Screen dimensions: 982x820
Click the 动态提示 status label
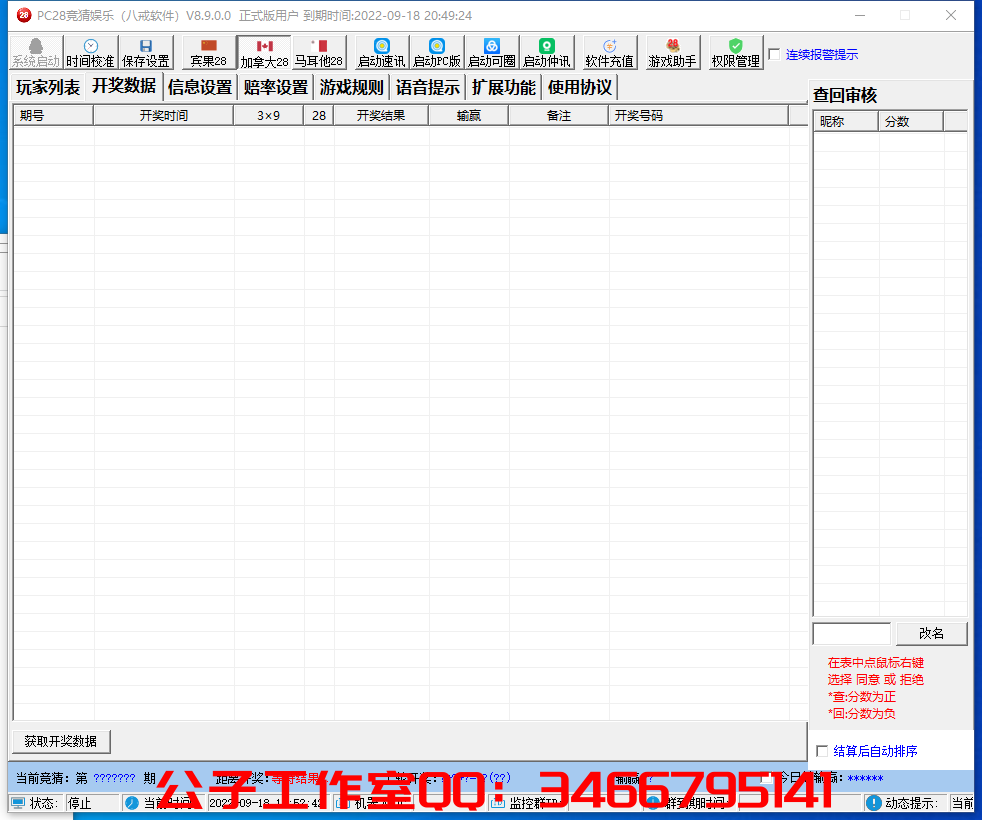click(x=911, y=803)
